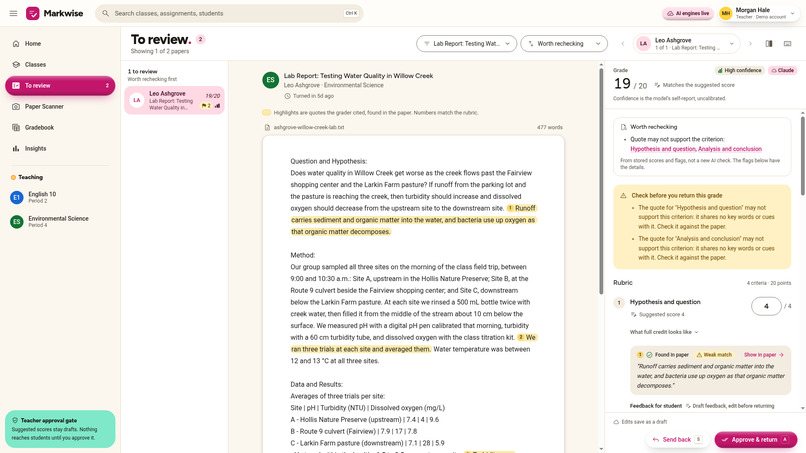Click the Approve & return button

tap(755, 440)
